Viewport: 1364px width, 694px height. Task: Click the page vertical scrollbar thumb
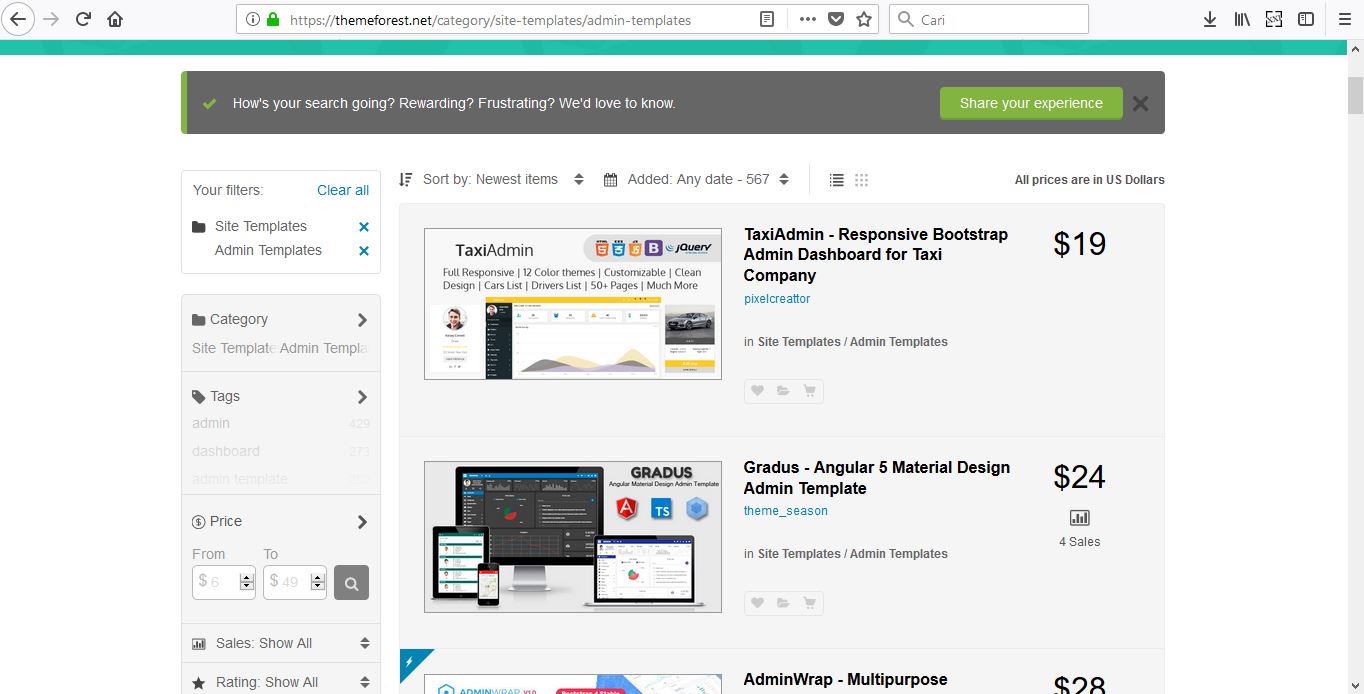point(1355,95)
